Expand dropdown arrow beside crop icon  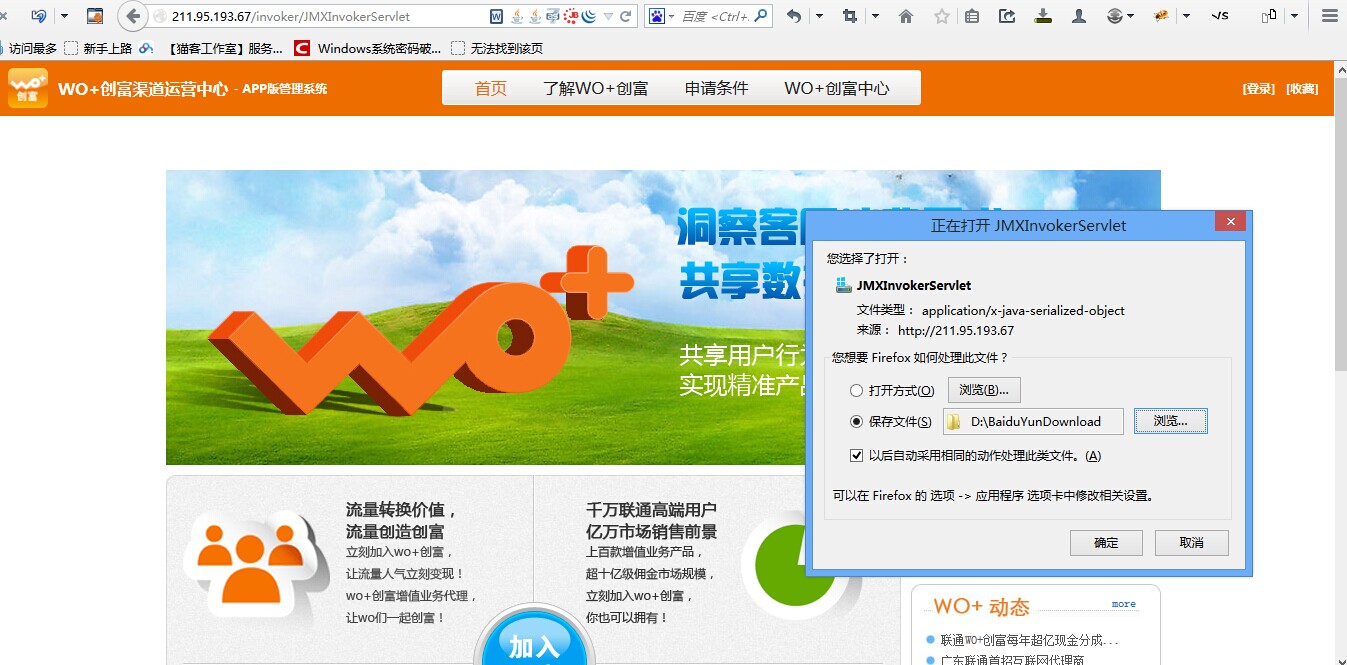(876, 16)
